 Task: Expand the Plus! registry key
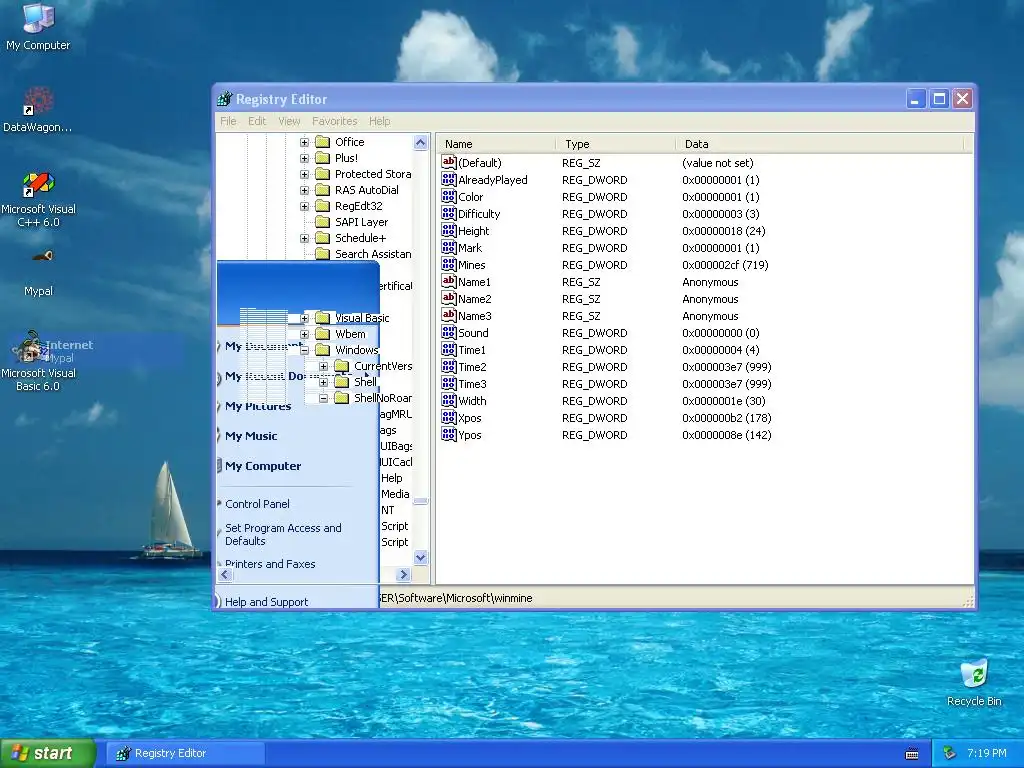coord(304,158)
